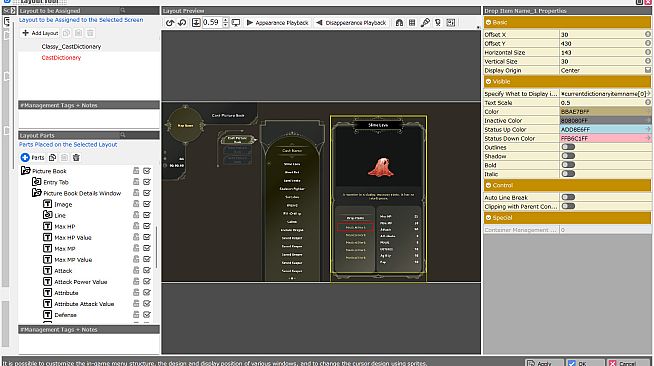This screenshot has height=366, width=654.
Task: Enable the Italic switch
Action: coord(568,173)
